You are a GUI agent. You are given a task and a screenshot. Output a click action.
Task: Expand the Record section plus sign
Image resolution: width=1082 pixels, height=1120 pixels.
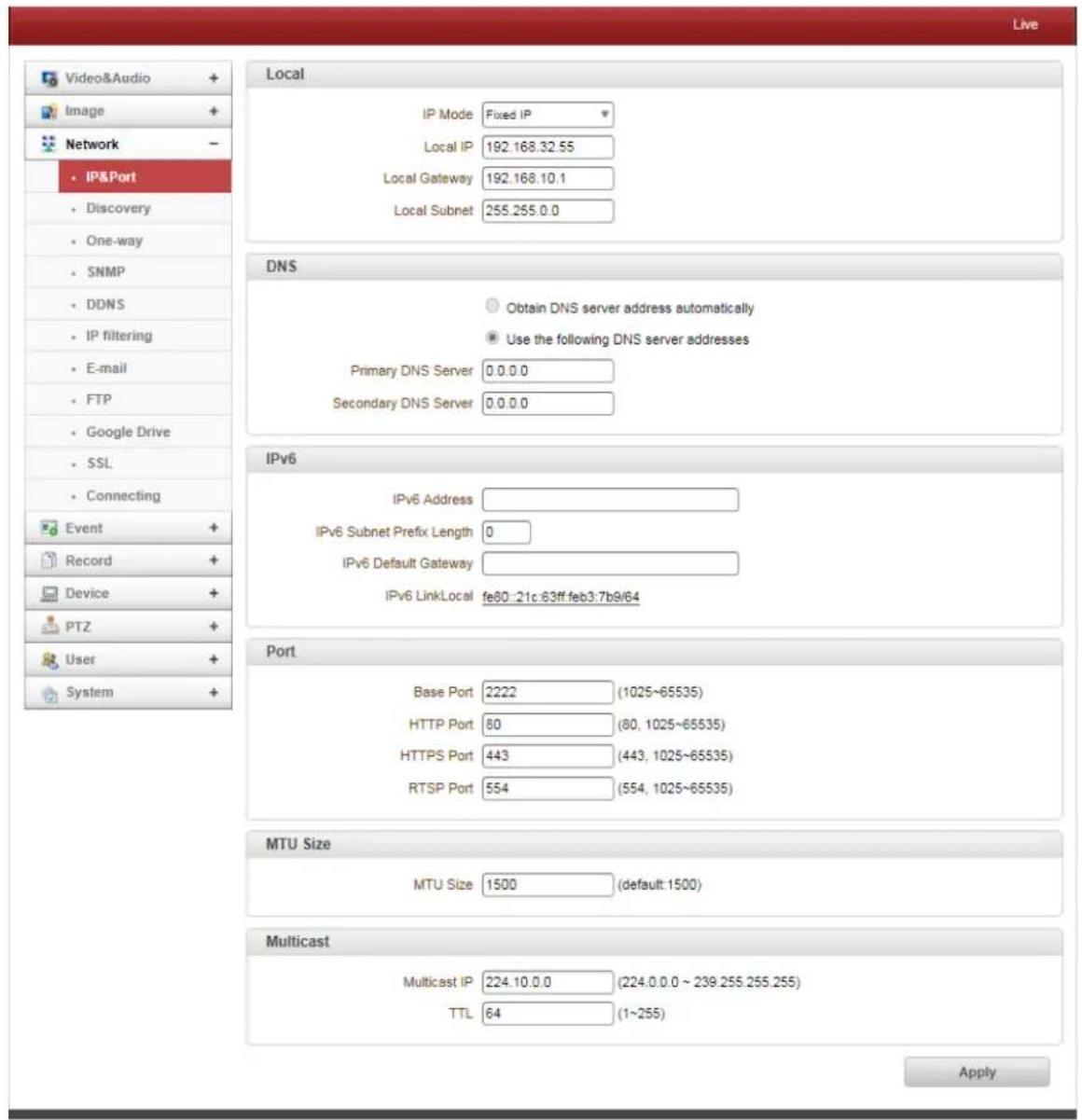click(214, 560)
